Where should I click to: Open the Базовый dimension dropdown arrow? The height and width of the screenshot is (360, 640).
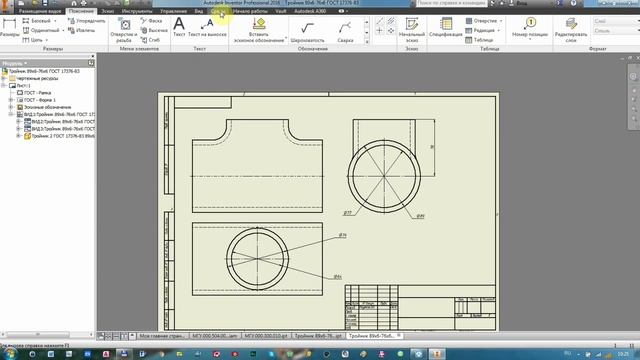pyautogui.click(x=56, y=21)
